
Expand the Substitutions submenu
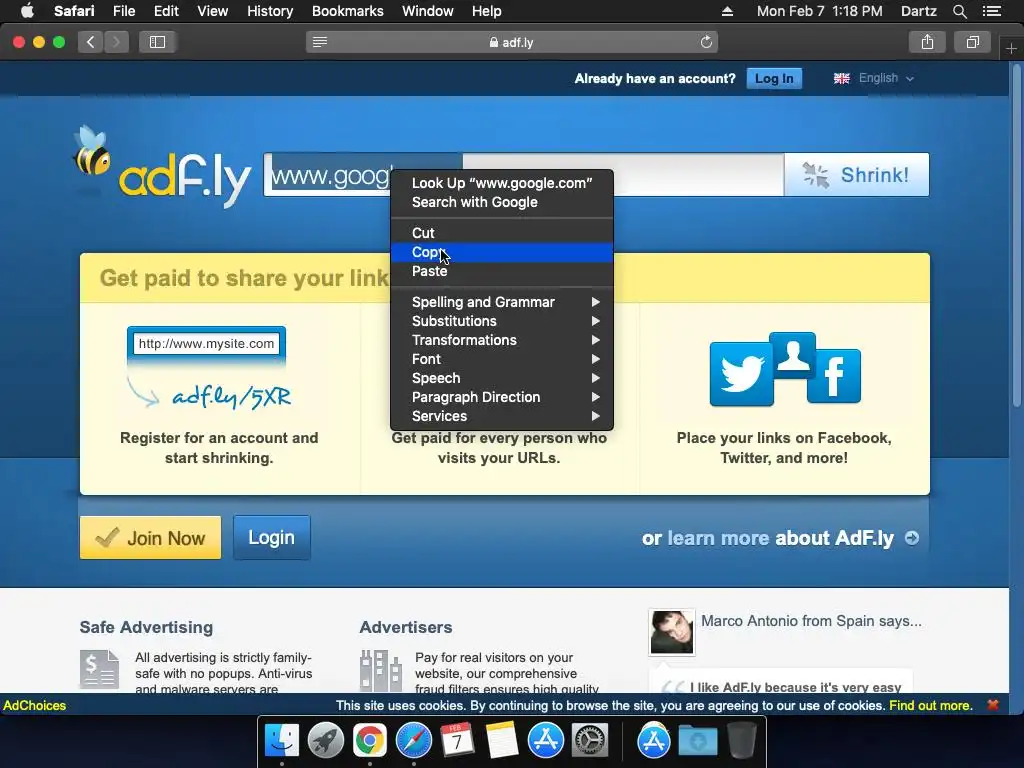502,321
